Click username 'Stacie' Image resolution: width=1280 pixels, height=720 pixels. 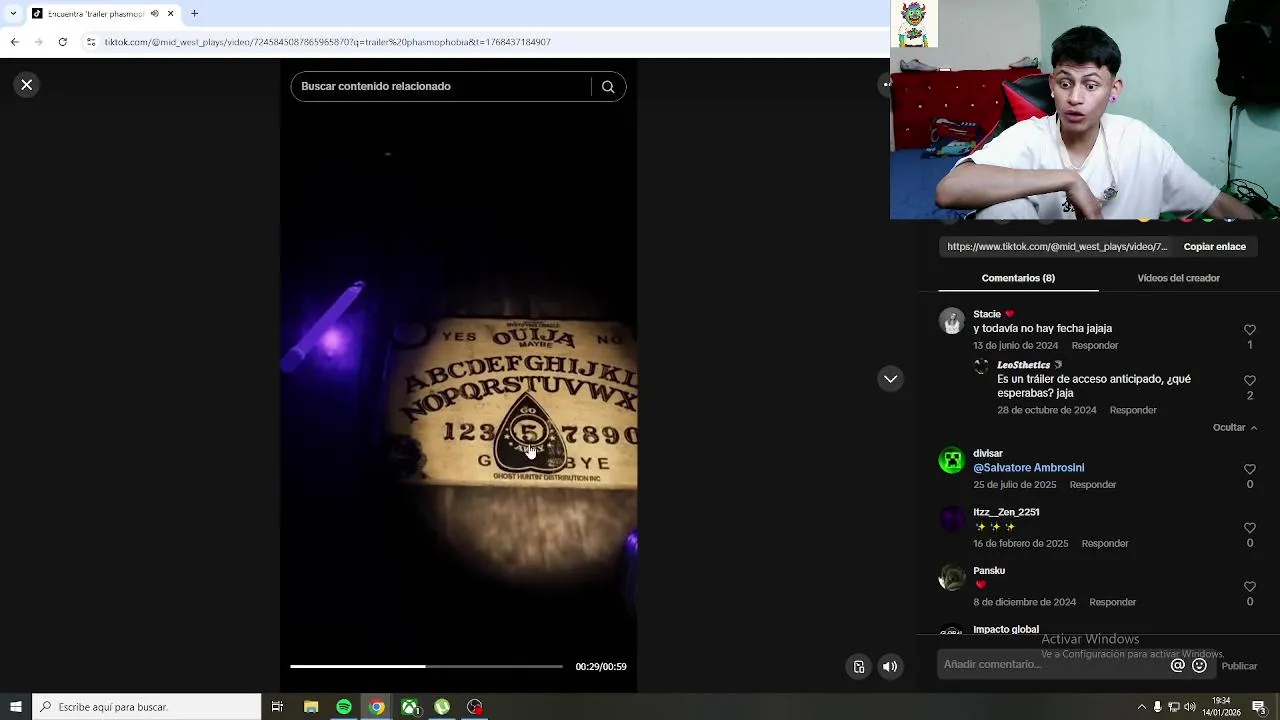click(987, 314)
